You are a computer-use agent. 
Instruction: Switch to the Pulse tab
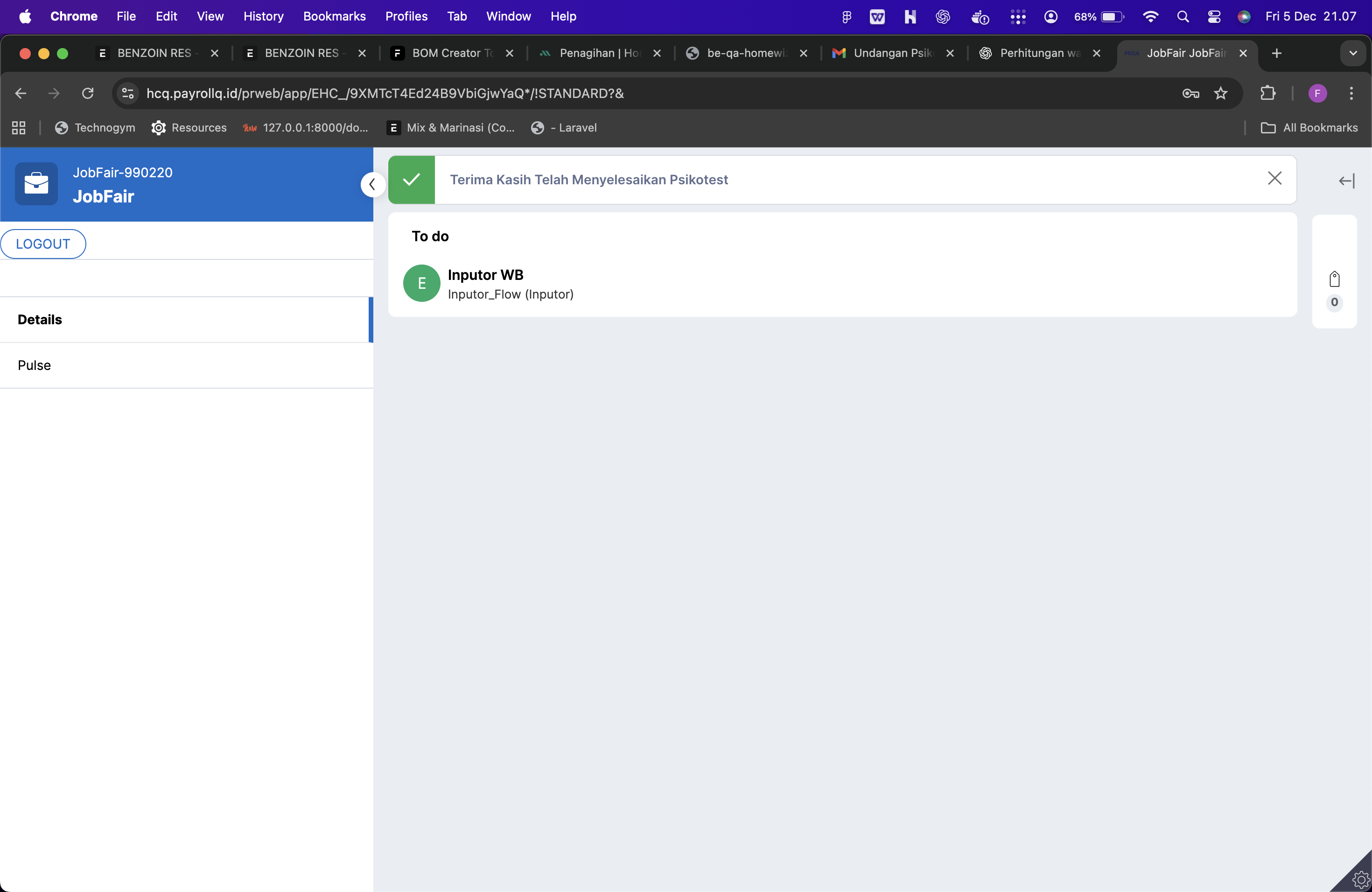click(35, 365)
